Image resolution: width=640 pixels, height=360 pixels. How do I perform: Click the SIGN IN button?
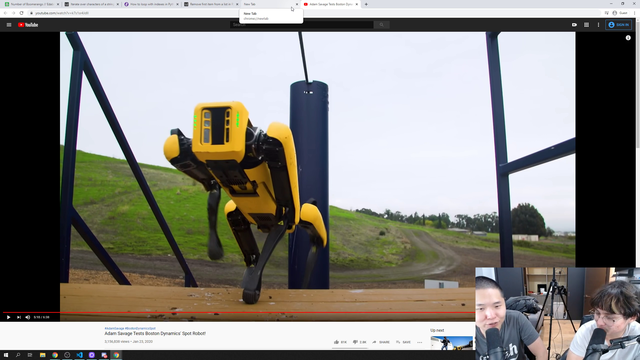click(619, 25)
